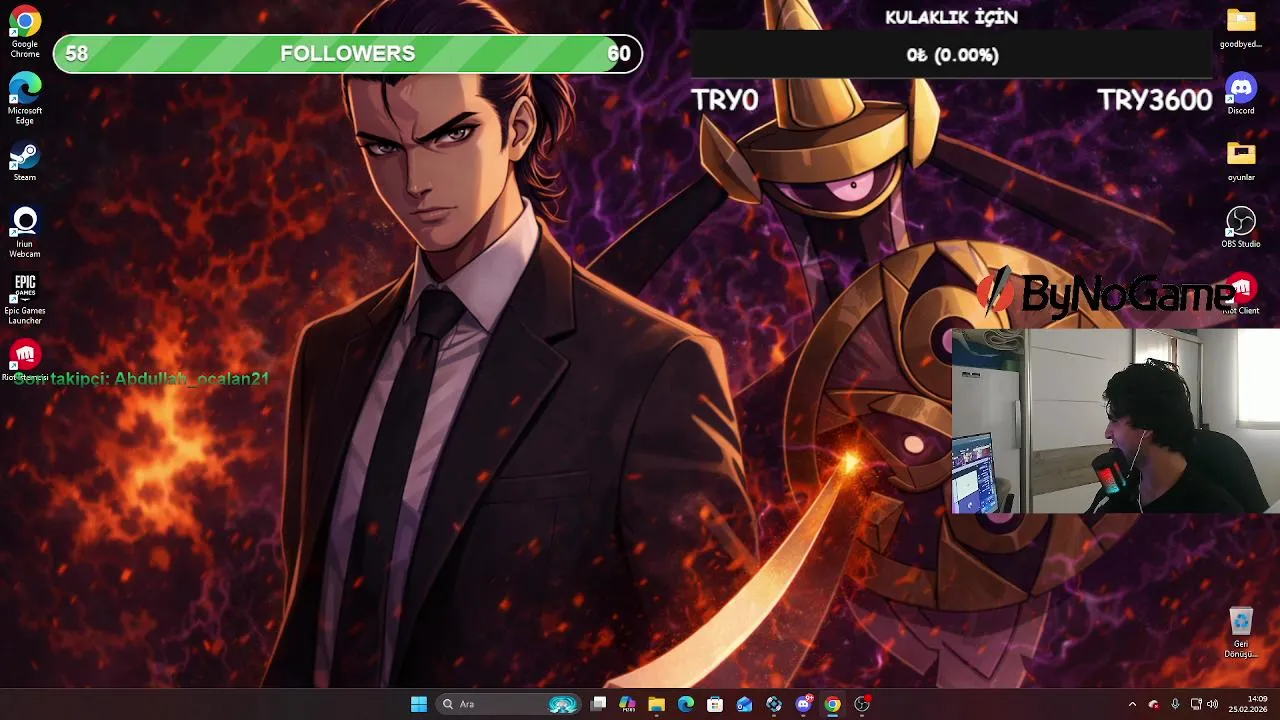Select Riot Client icon below OBS Studio
Screen dimensions: 1280x720
pyautogui.click(x=1241, y=294)
